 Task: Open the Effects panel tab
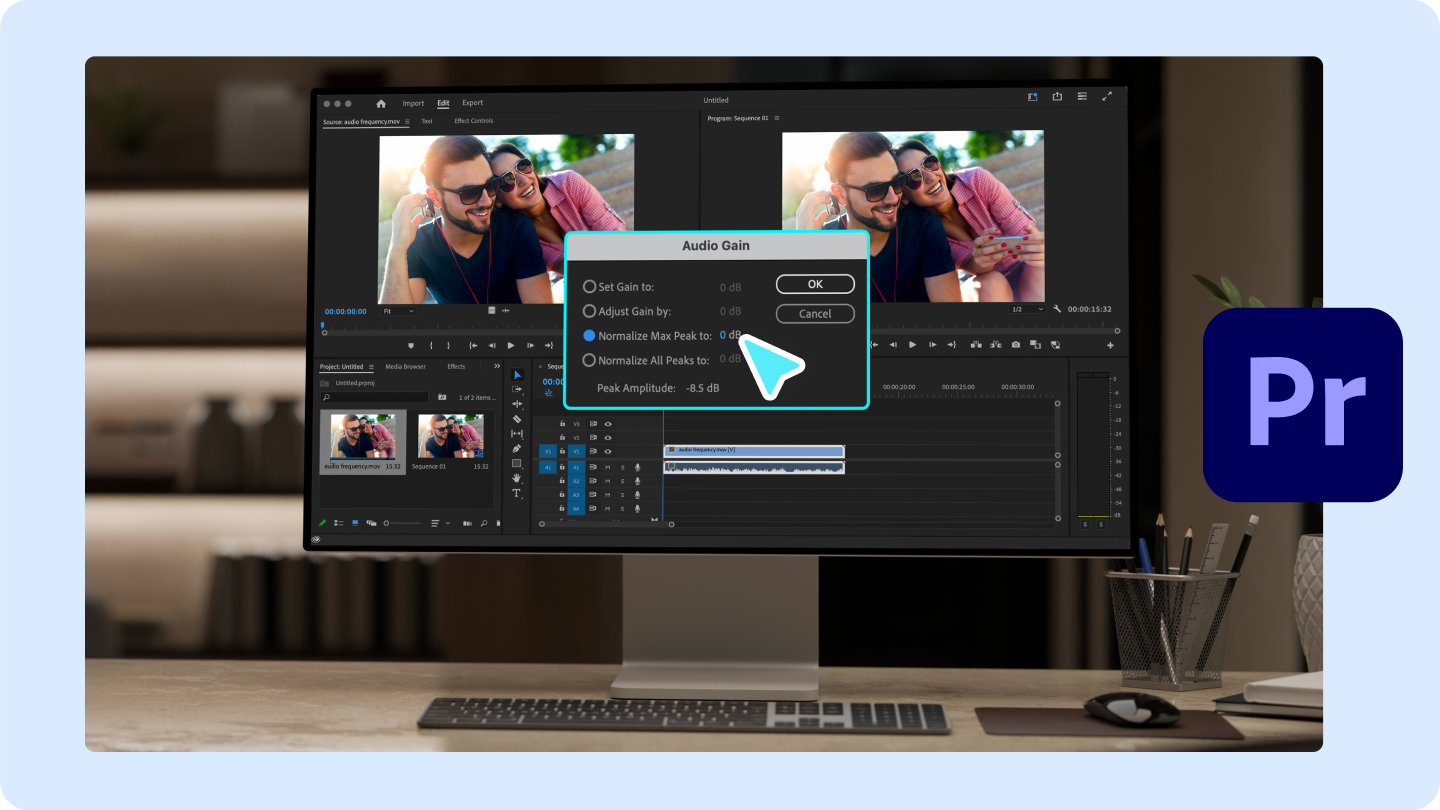[456, 367]
